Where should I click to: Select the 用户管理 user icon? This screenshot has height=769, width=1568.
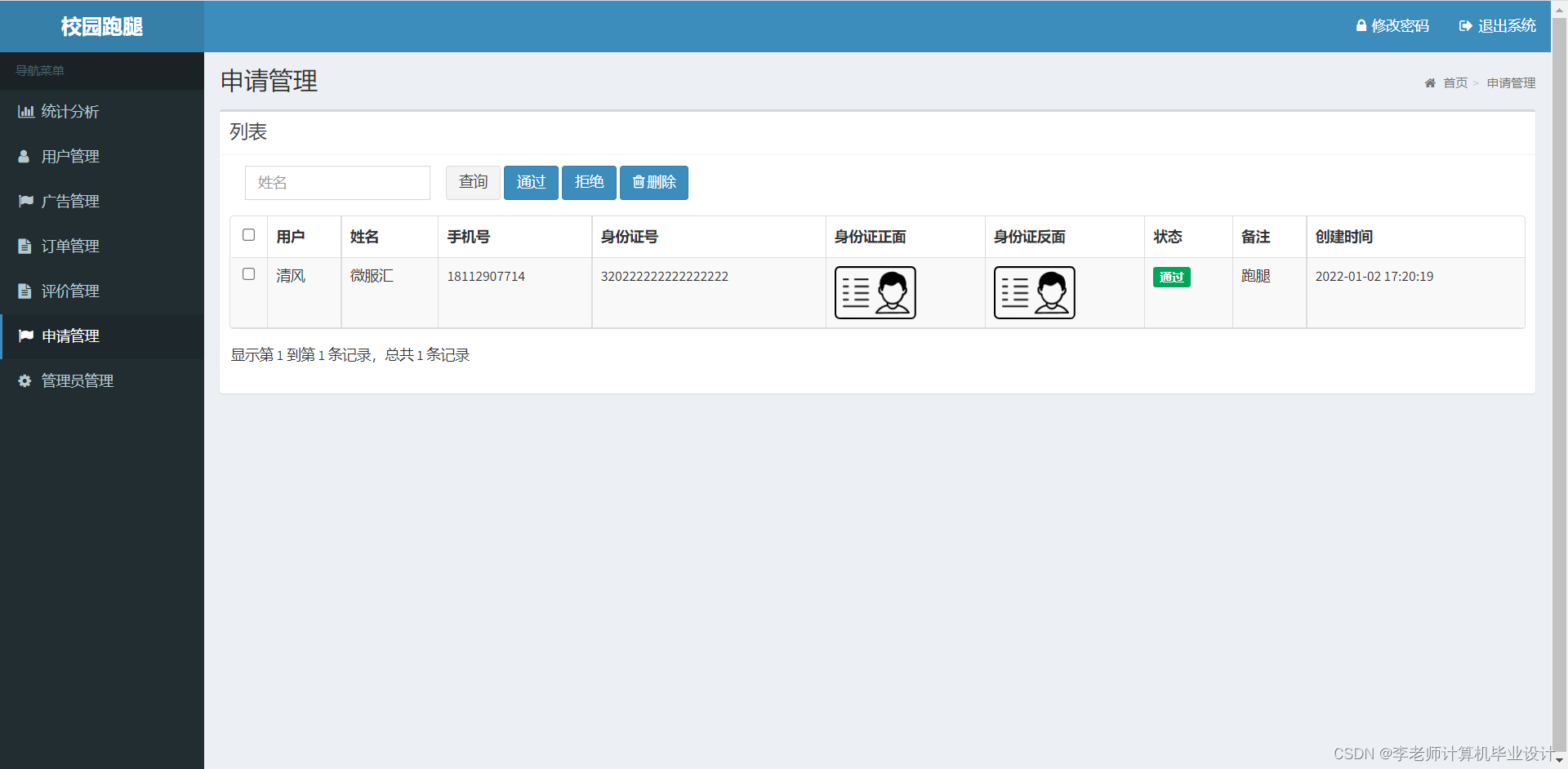pos(24,156)
